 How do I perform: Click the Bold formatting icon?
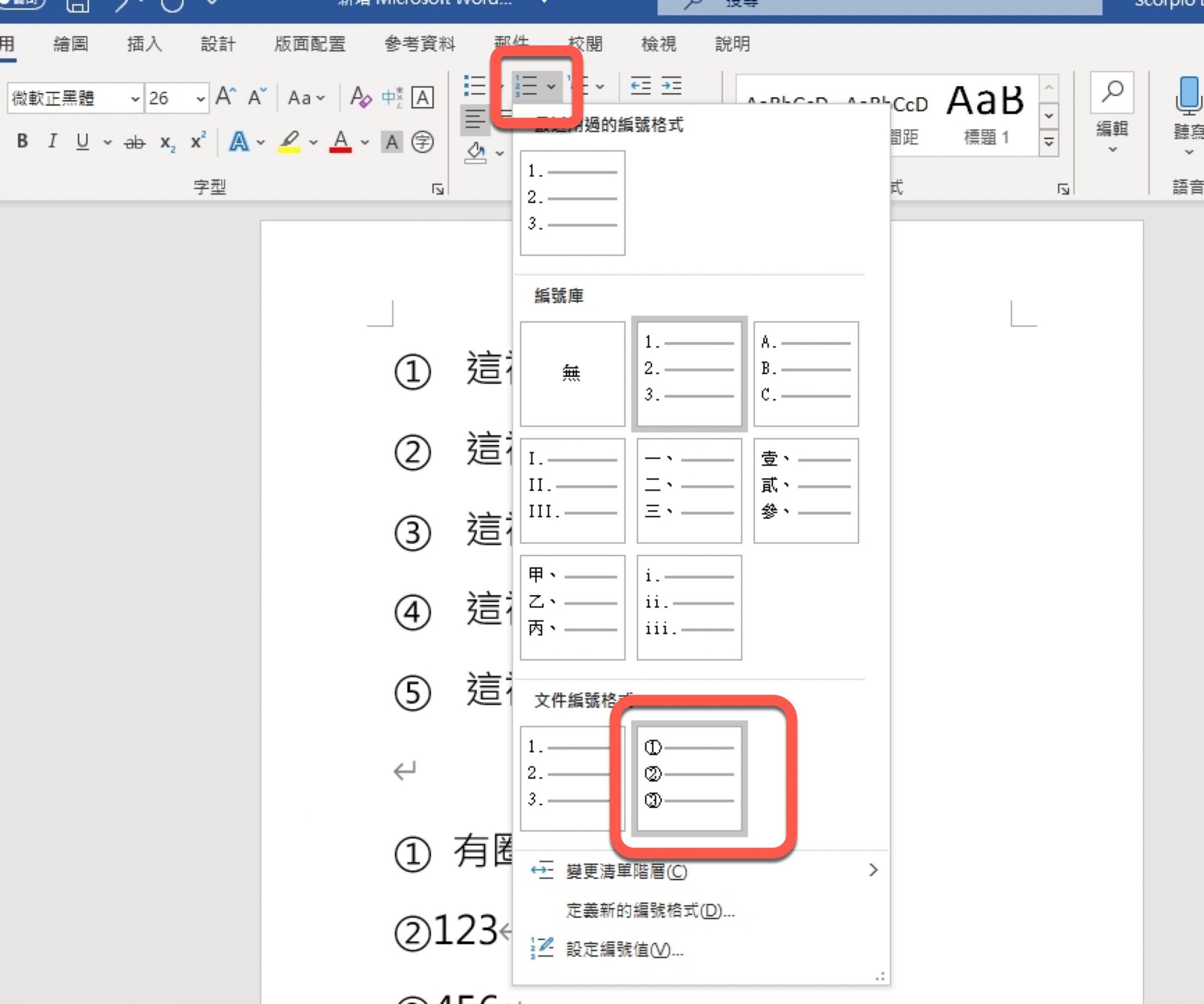click(23, 141)
